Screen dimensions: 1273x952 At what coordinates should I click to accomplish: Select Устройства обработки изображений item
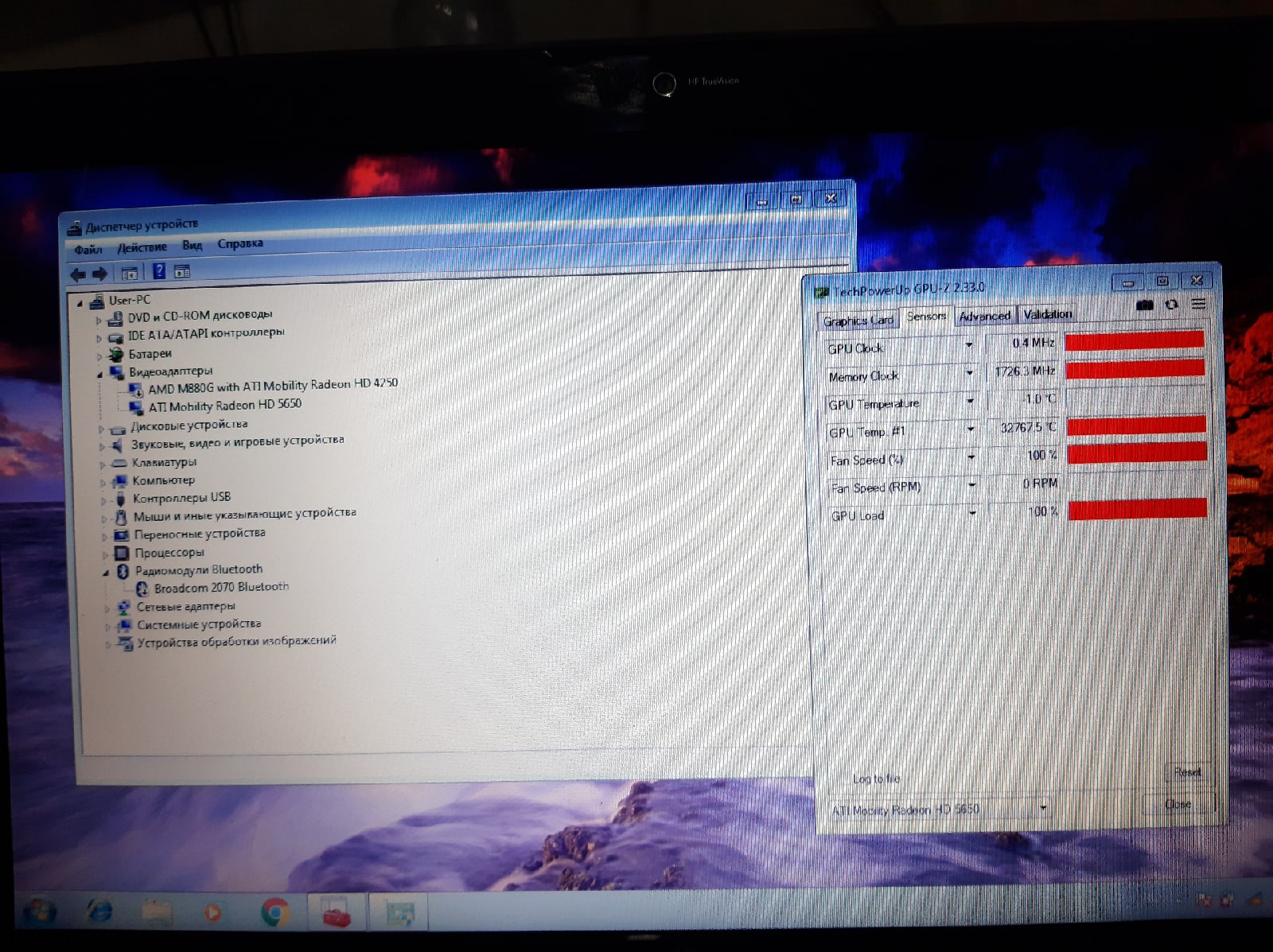click(x=237, y=642)
